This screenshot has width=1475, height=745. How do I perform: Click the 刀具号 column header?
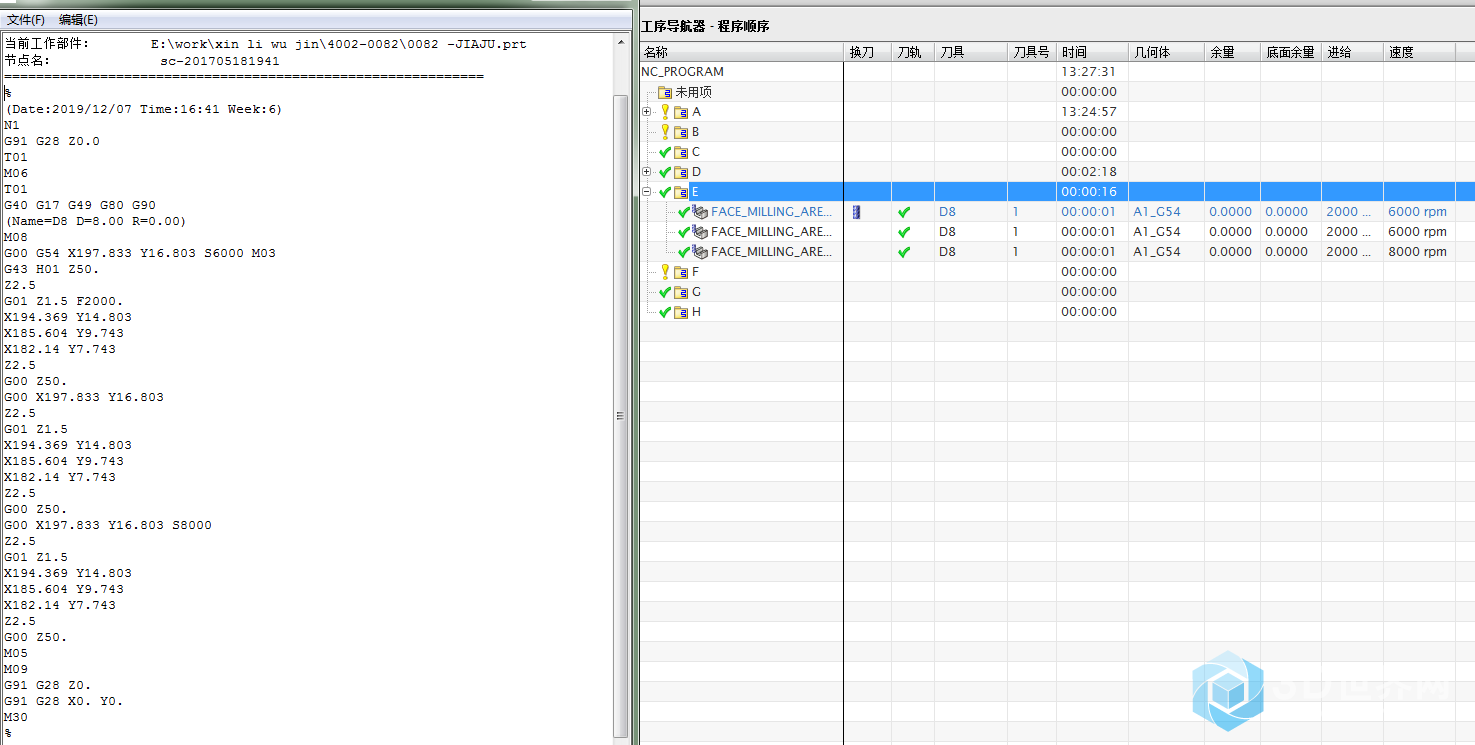[1032, 52]
